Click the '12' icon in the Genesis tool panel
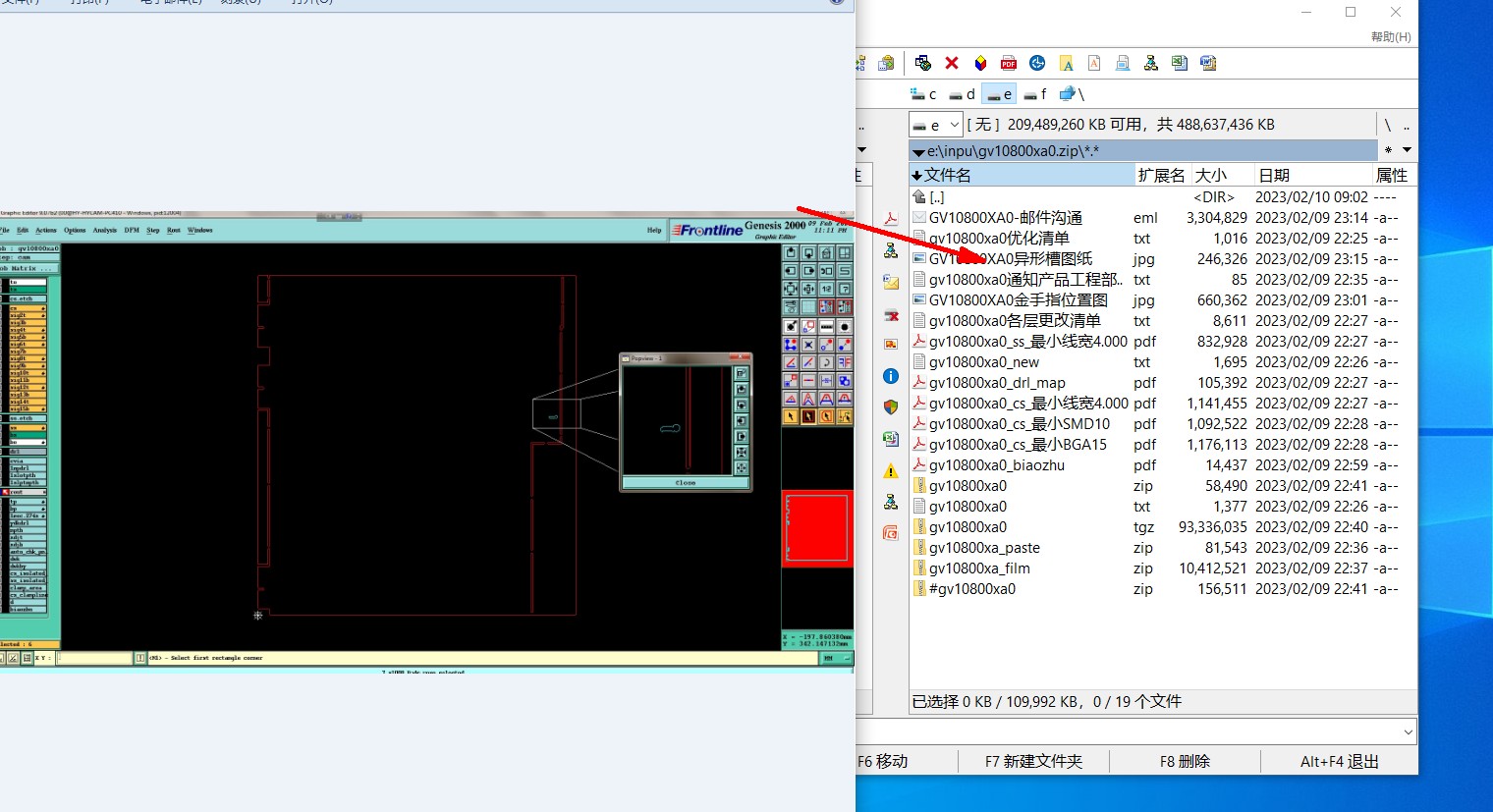 click(x=826, y=288)
